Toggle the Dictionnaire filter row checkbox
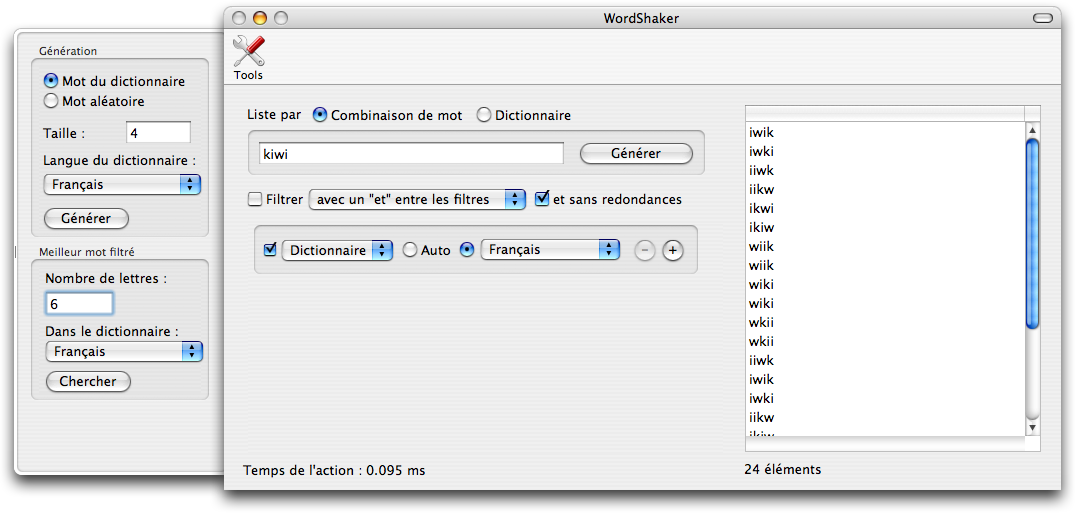Screen dimensions: 1075x513 point(270,250)
